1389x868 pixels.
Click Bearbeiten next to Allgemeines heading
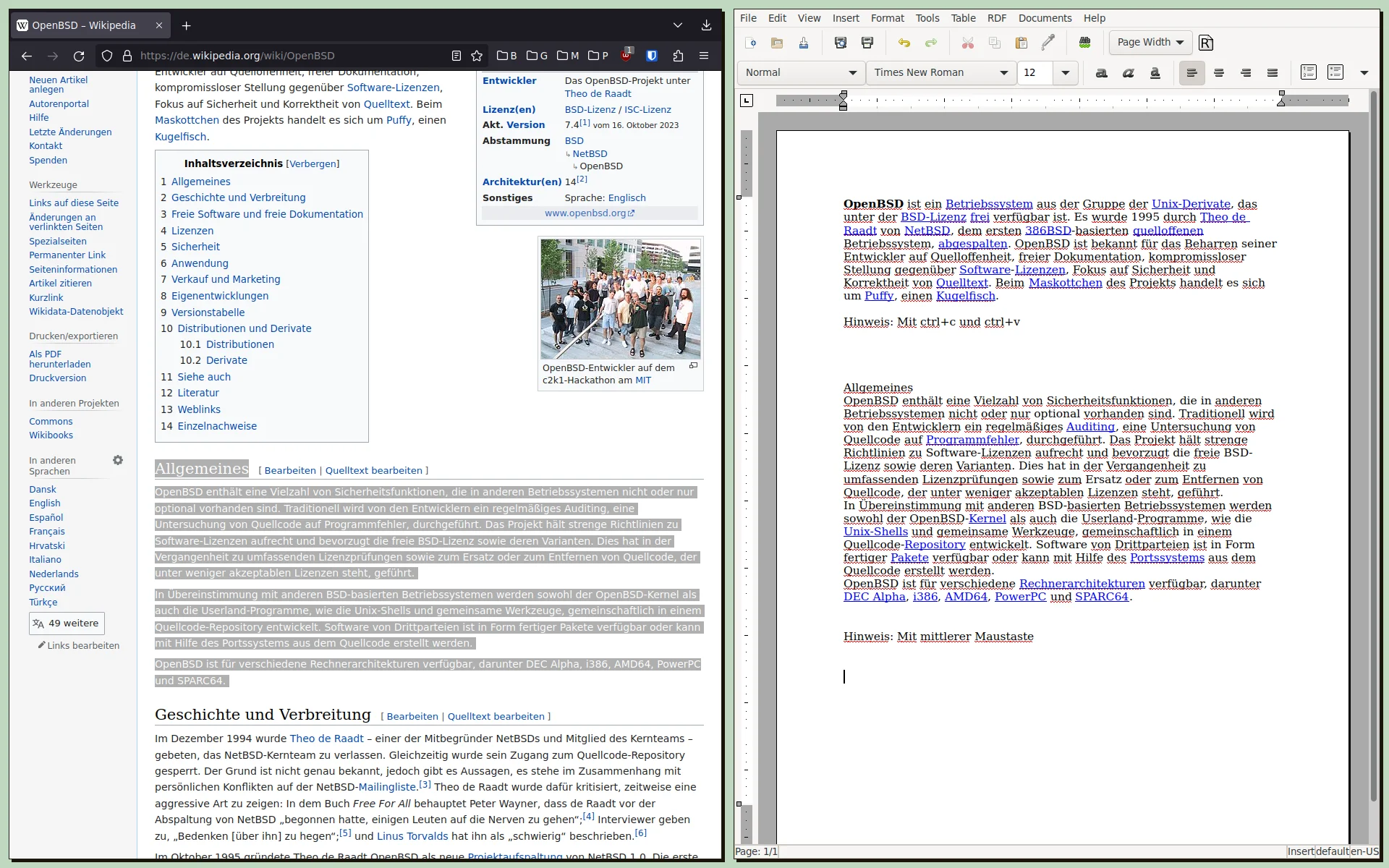[290, 471]
